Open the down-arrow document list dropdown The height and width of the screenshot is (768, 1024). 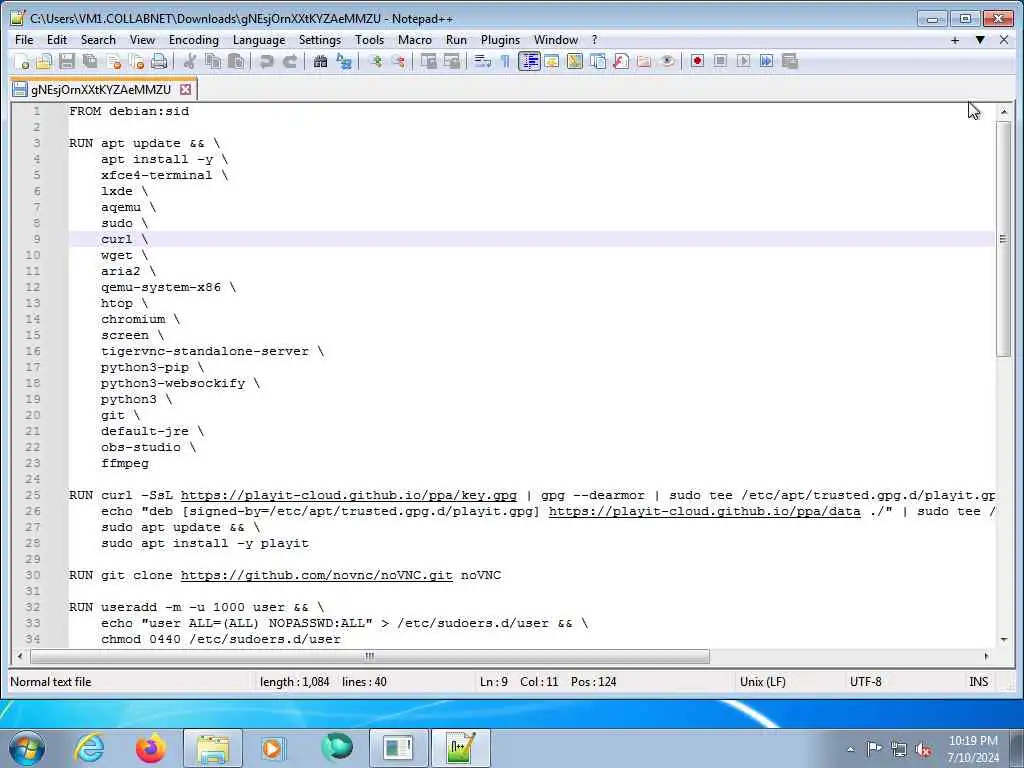pos(980,40)
